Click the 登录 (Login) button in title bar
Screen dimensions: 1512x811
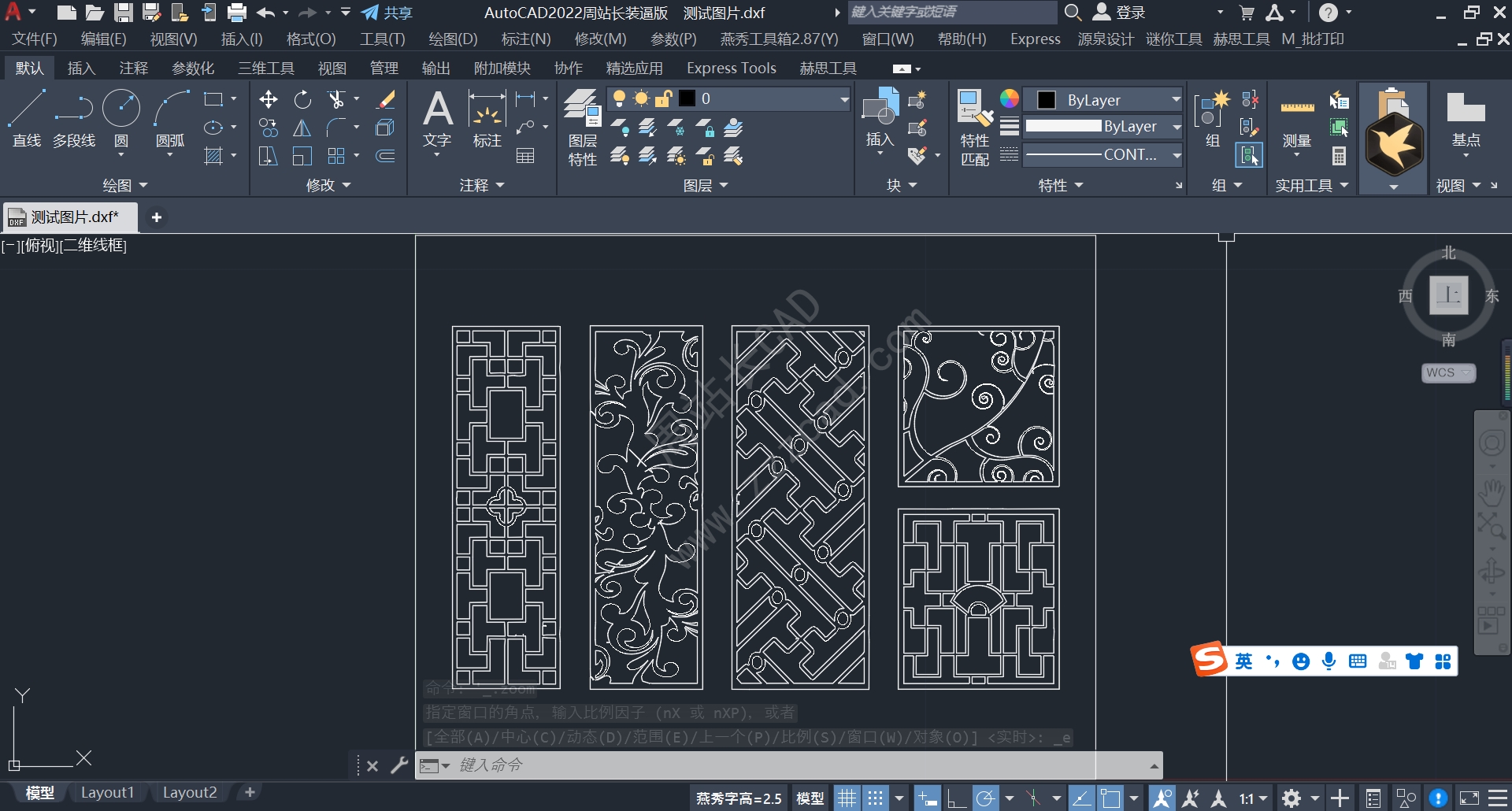tap(1128, 12)
